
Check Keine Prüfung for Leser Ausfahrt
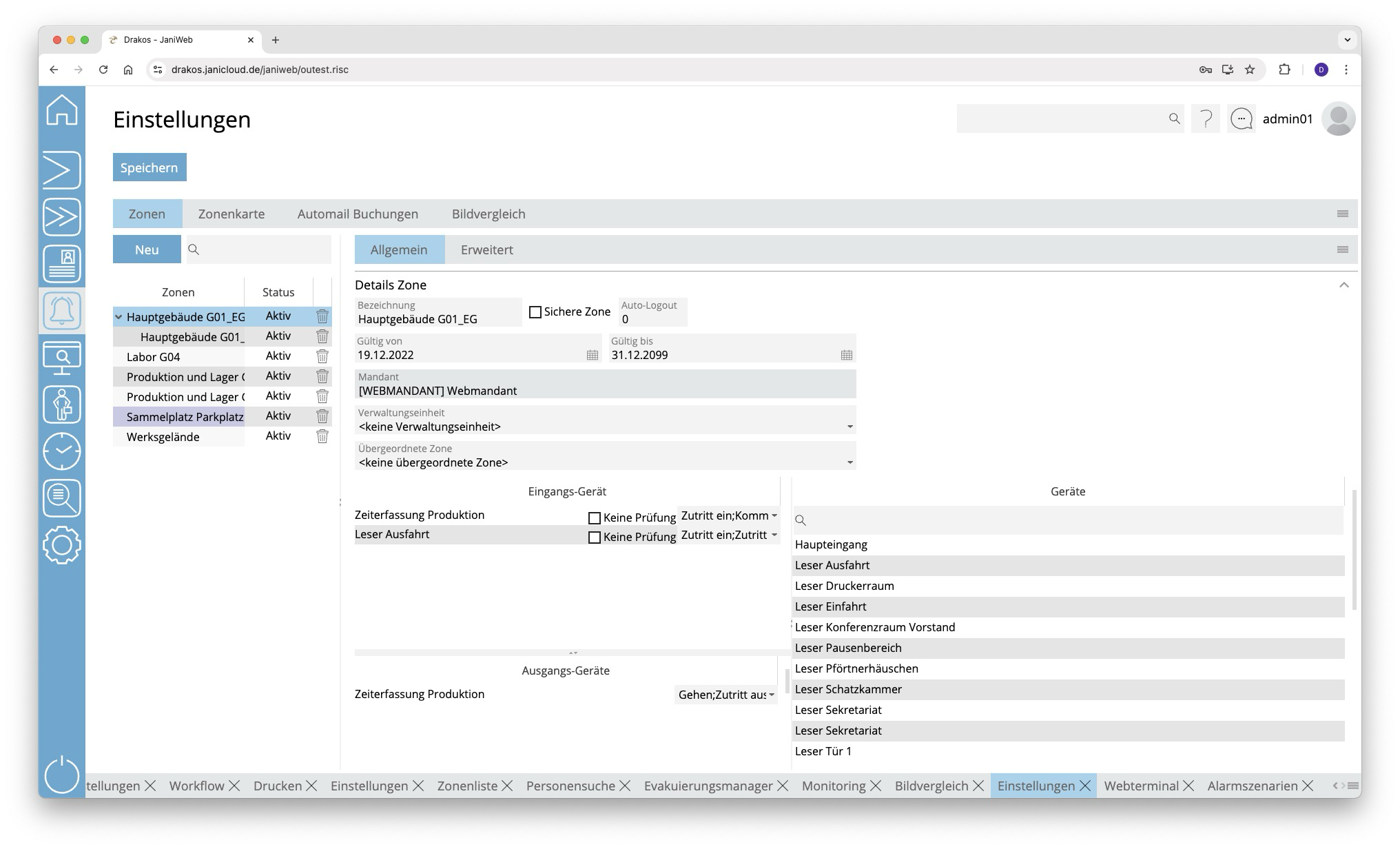click(x=595, y=537)
